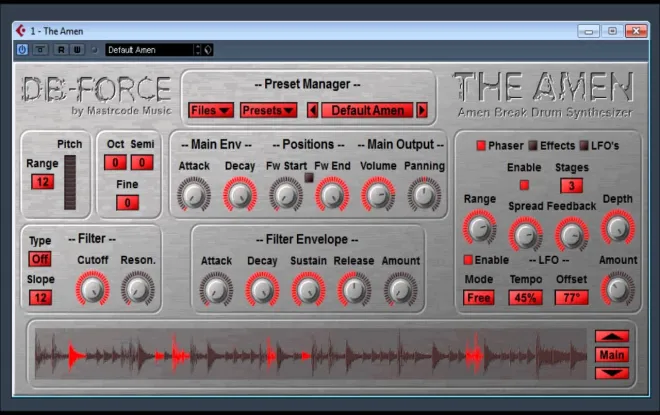Screen dimensions: 660x415
Task: Click the host toolbar button left of R
Action: [x=41, y=50]
